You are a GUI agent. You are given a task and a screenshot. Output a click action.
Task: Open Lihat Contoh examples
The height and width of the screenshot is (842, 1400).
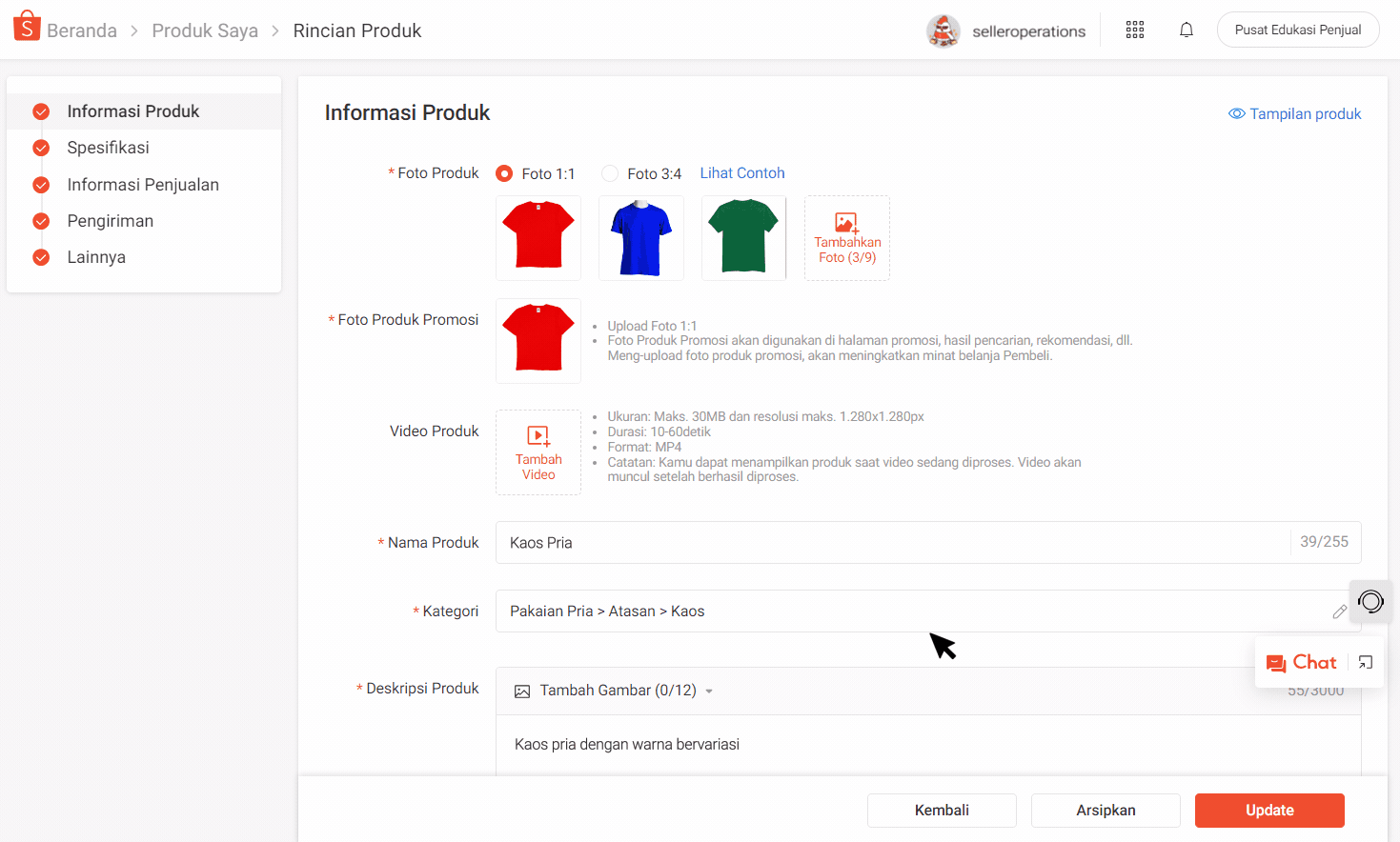pos(742,172)
